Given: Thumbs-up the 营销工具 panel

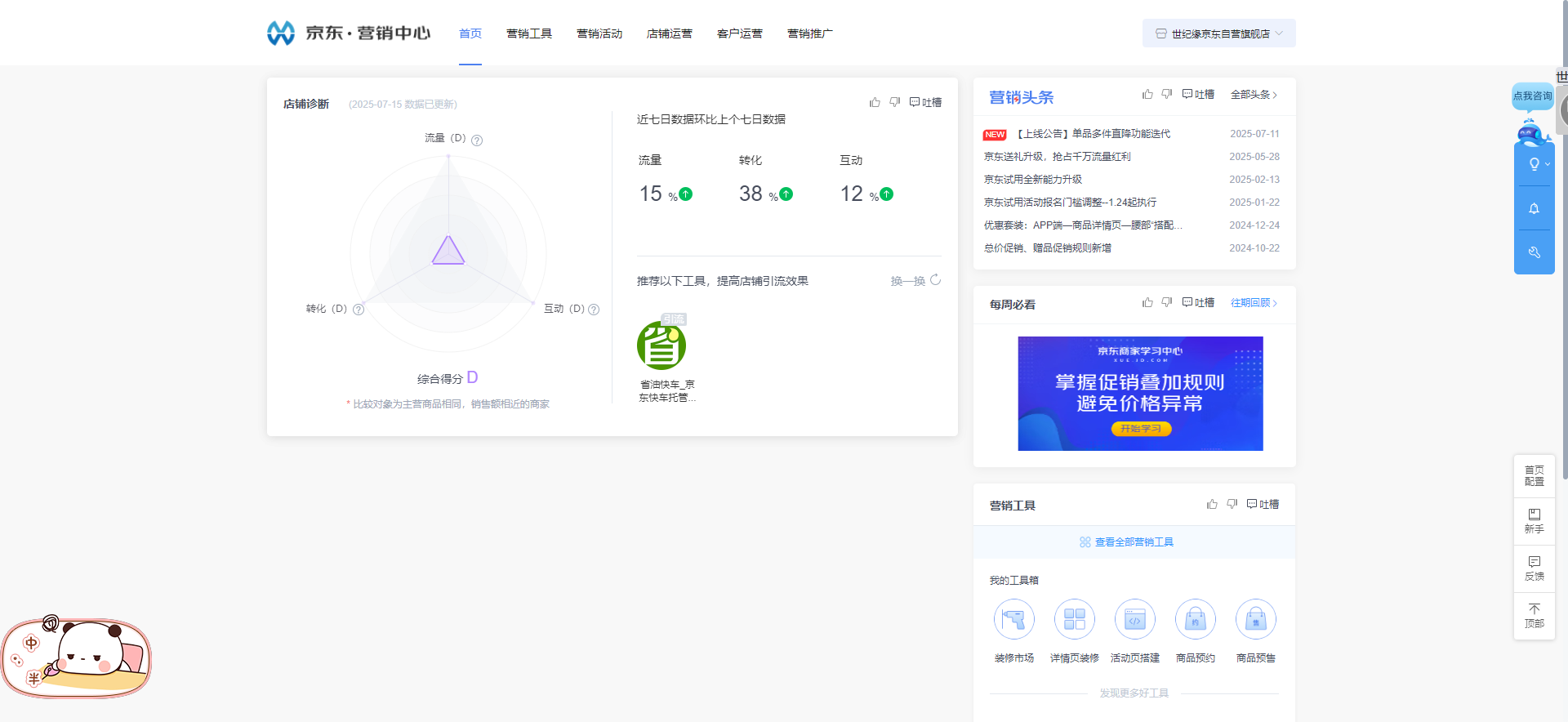Looking at the screenshot, I should pyautogui.click(x=1212, y=504).
